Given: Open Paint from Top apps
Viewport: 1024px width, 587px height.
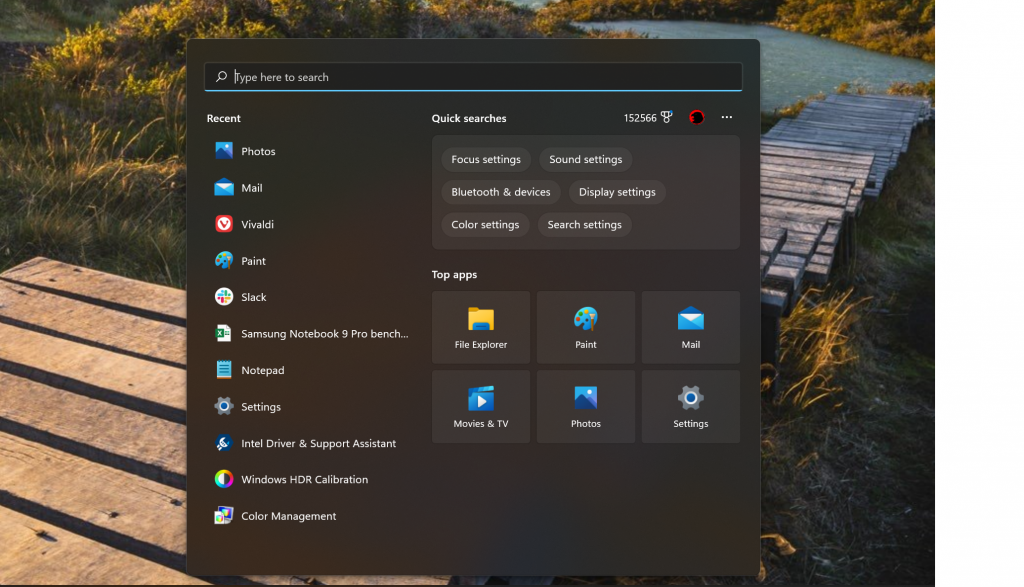Looking at the screenshot, I should (585, 327).
